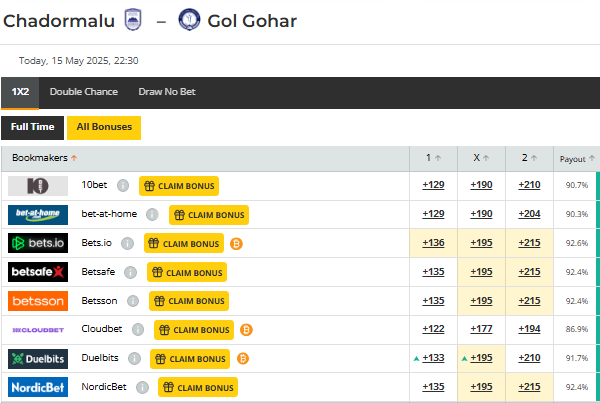
Task: Click the Bitcoin icon in Duelbits row
Action: click(243, 359)
